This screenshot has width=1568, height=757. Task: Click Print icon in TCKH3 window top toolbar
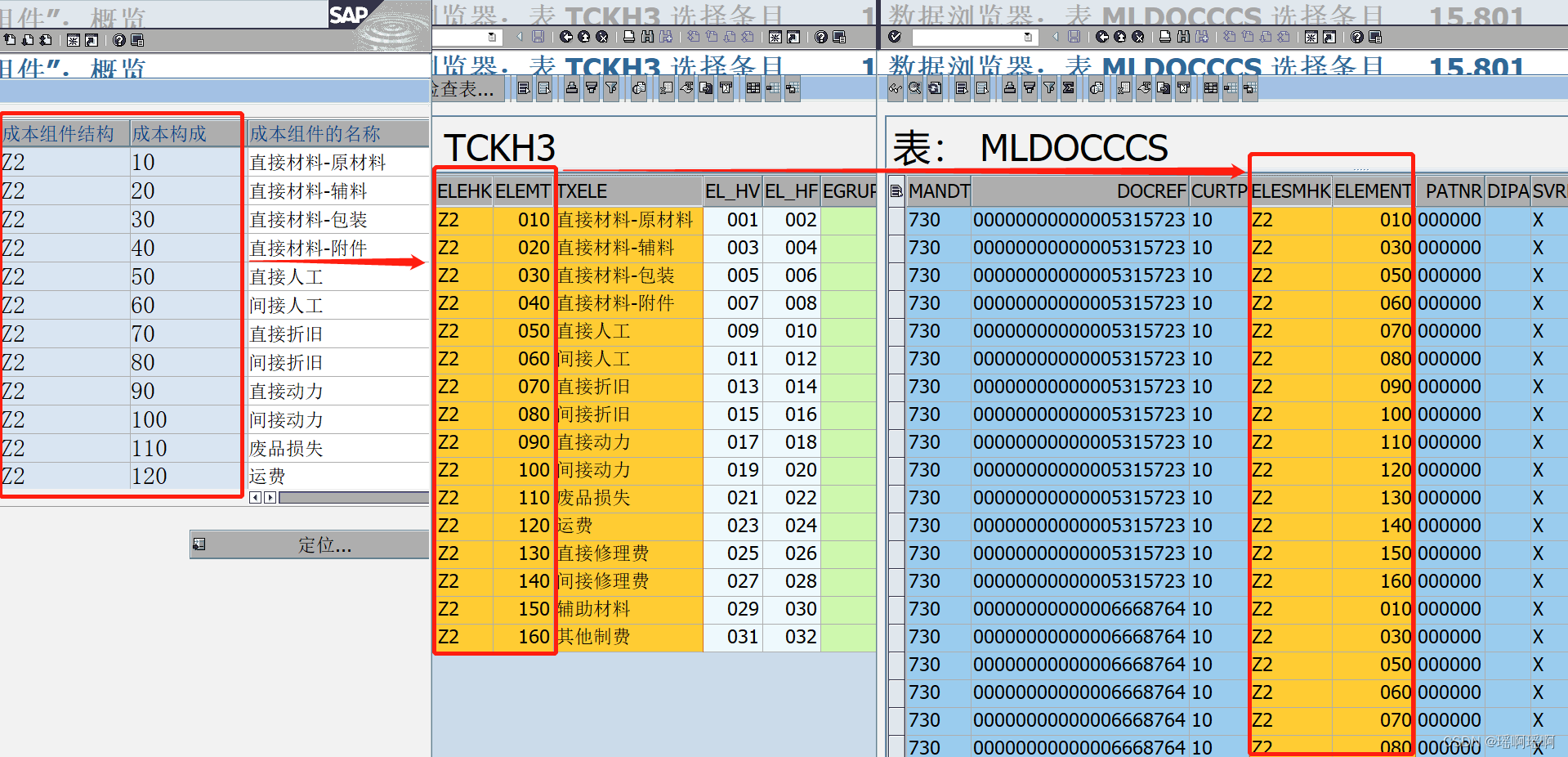[629, 37]
